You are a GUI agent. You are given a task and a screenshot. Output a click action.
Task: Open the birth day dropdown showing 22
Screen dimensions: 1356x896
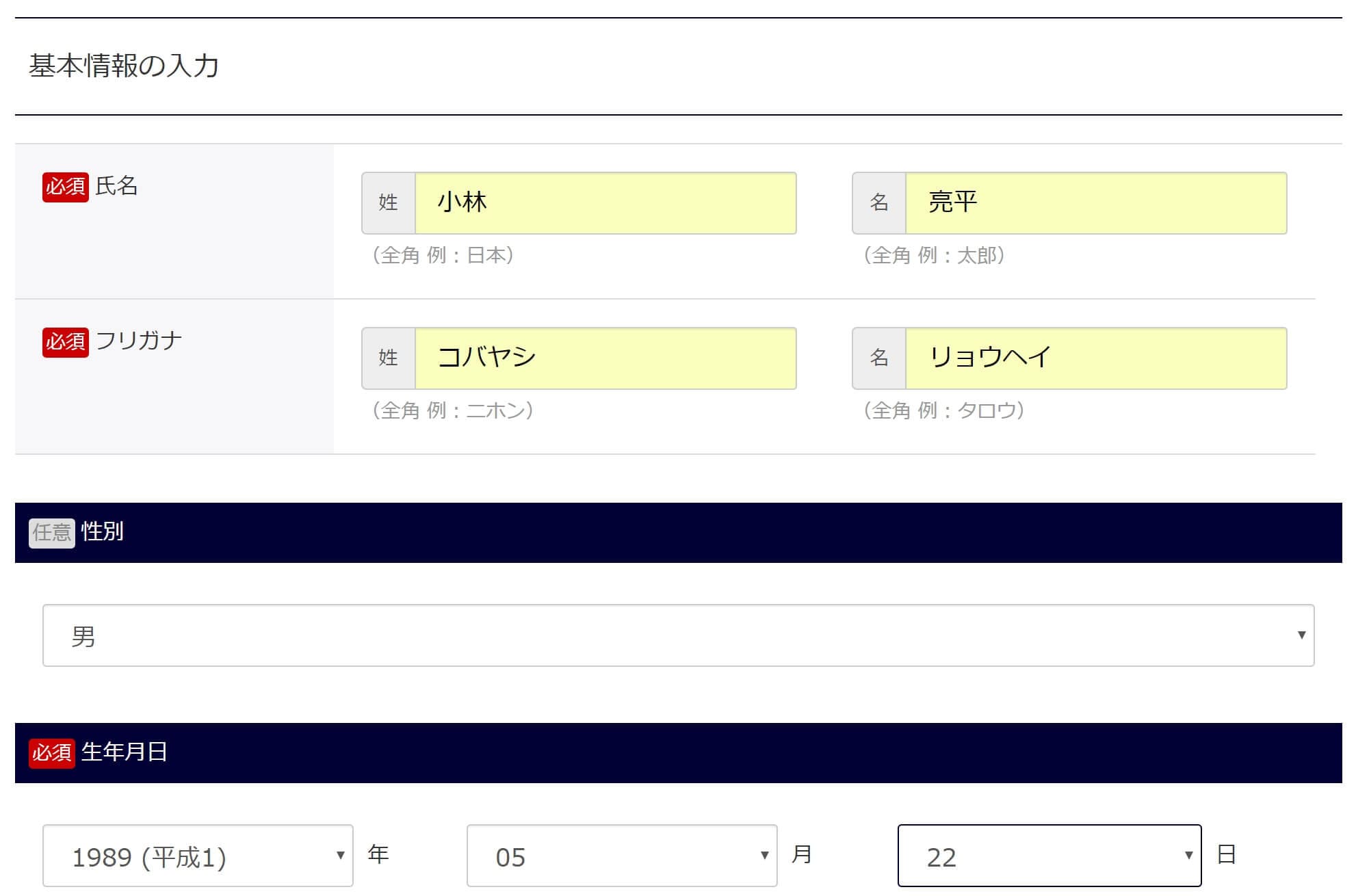(x=1049, y=856)
